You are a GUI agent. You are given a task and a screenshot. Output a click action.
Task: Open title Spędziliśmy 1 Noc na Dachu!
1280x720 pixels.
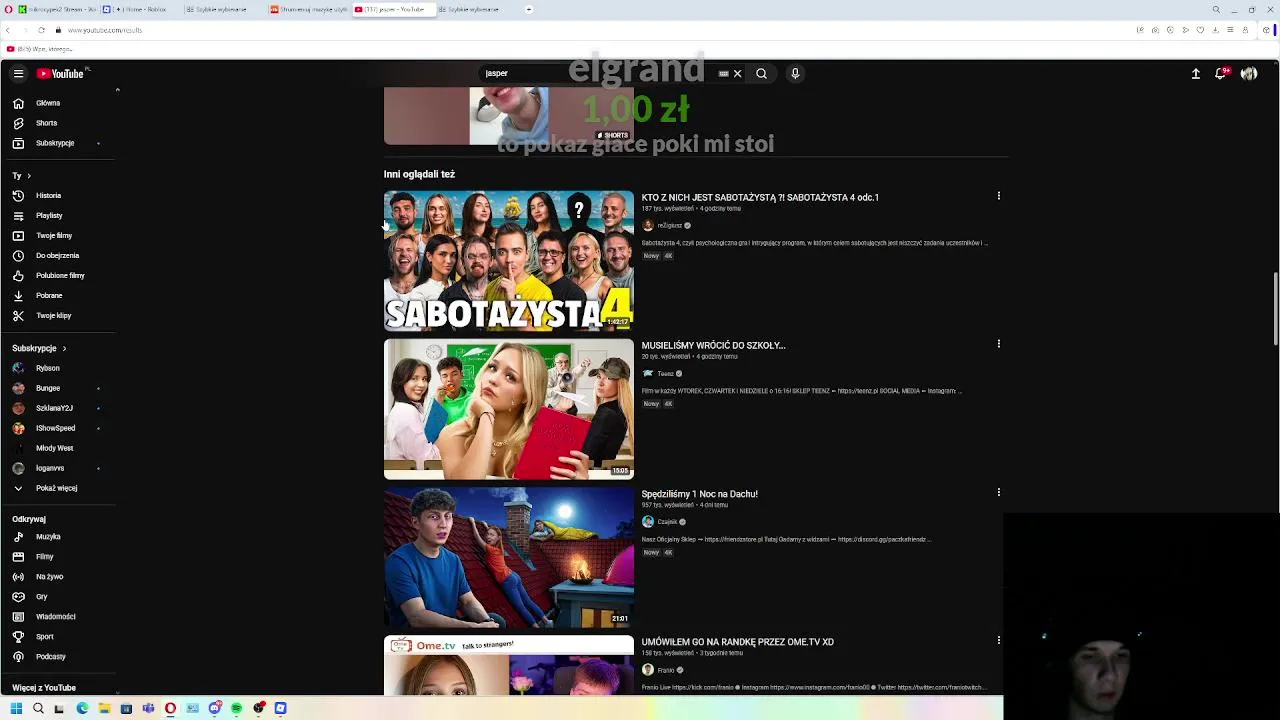click(x=699, y=494)
